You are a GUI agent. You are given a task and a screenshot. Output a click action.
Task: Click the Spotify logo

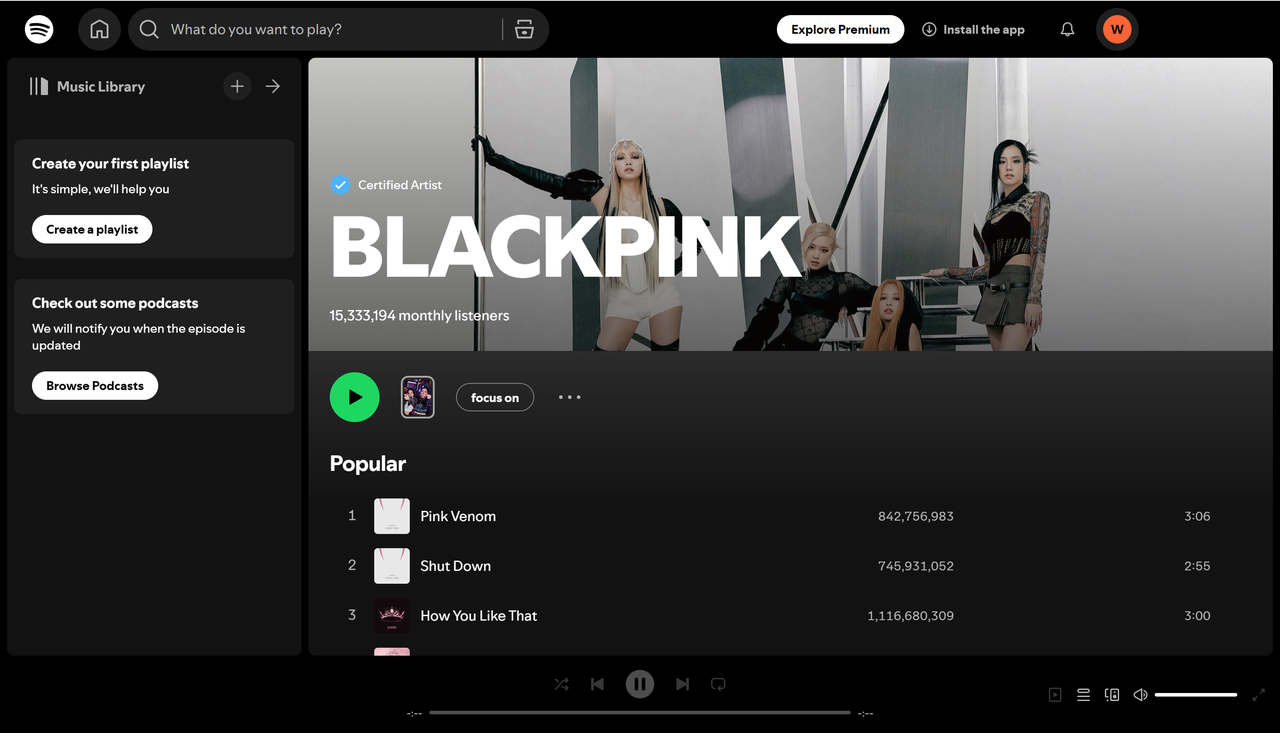pyautogui.click(x=39, y=29)
